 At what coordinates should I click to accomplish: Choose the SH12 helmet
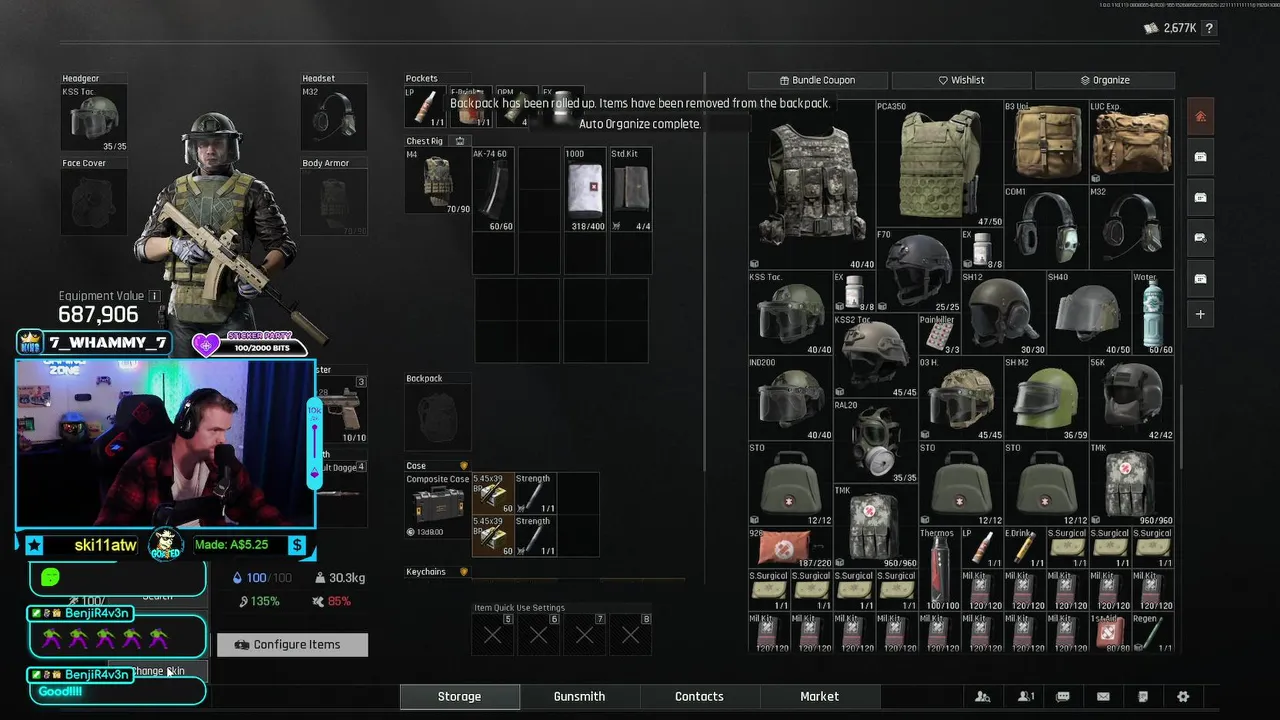[1004, 313]
